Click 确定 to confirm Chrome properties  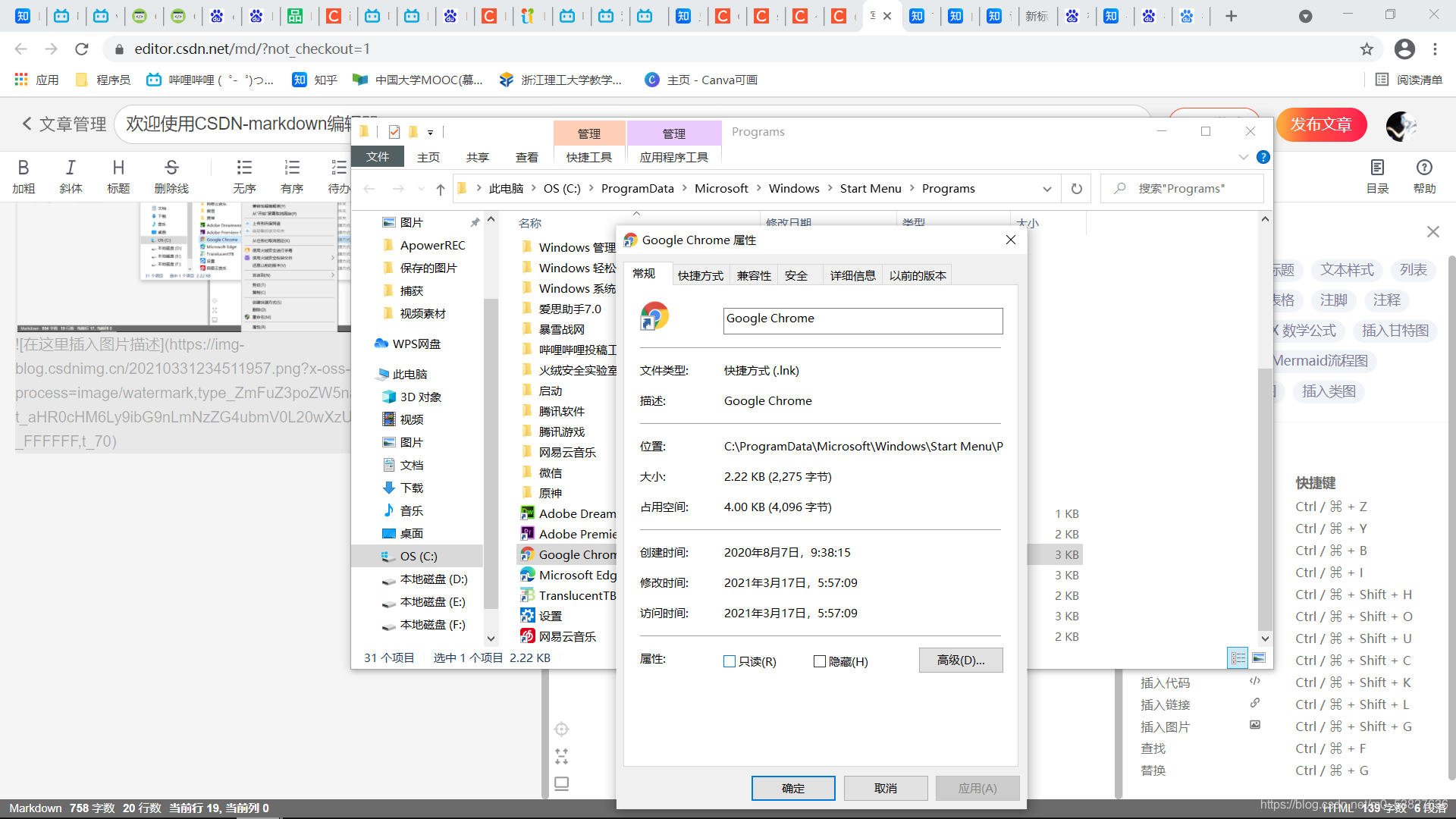(x=794, y=789)
